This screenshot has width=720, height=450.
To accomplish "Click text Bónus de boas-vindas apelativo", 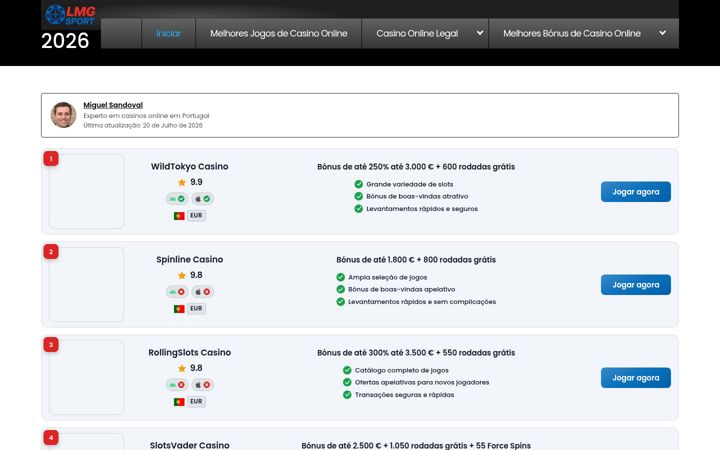I will pos(402,289).
